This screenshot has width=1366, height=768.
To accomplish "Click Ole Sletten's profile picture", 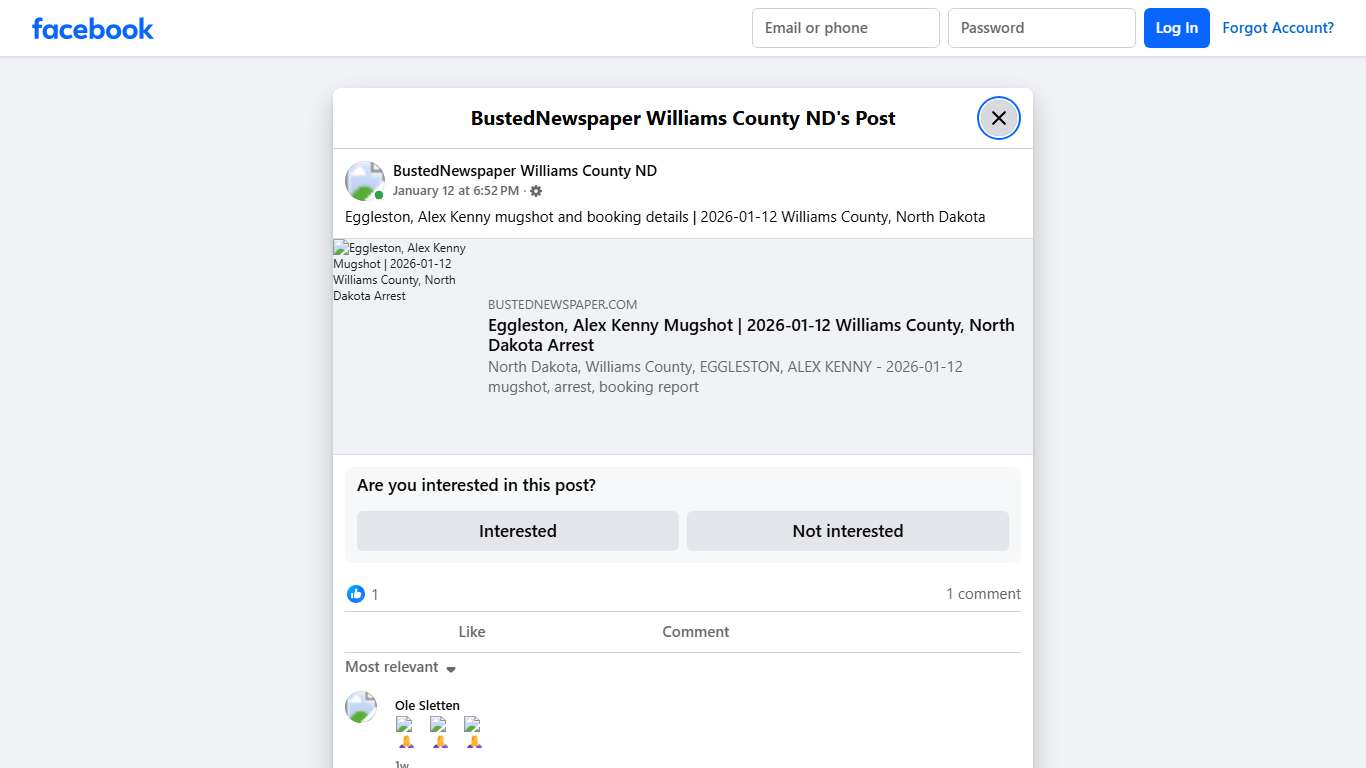I will pos(360,707).
